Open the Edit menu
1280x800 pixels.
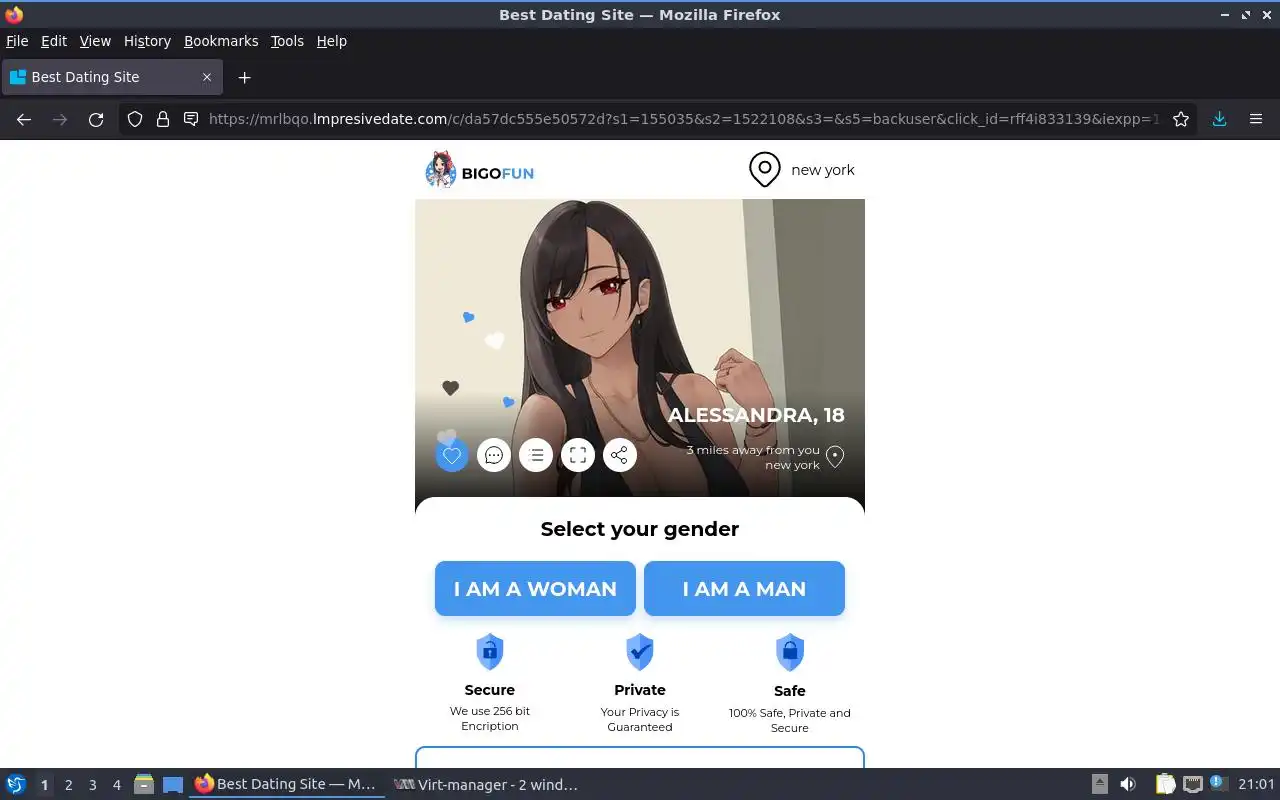coord(54,41)
